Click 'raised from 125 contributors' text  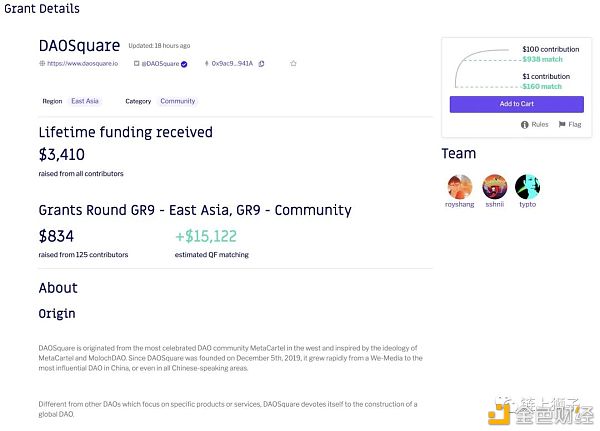(83, 255)
